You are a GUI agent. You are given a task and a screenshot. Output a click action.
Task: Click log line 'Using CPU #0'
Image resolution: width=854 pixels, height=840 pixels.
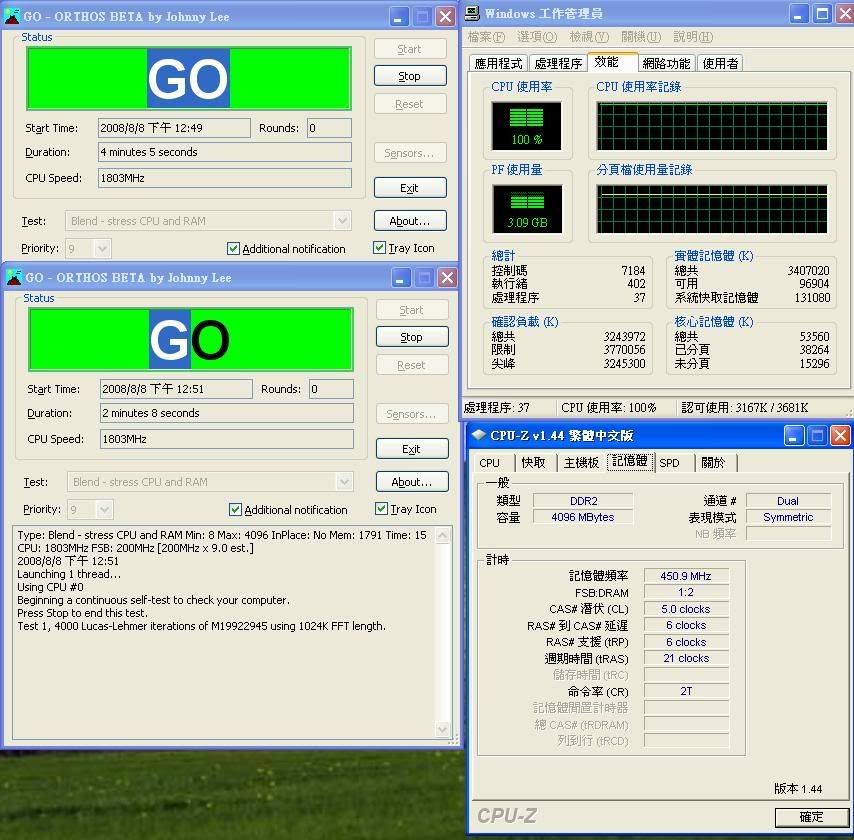coord(51,587)
